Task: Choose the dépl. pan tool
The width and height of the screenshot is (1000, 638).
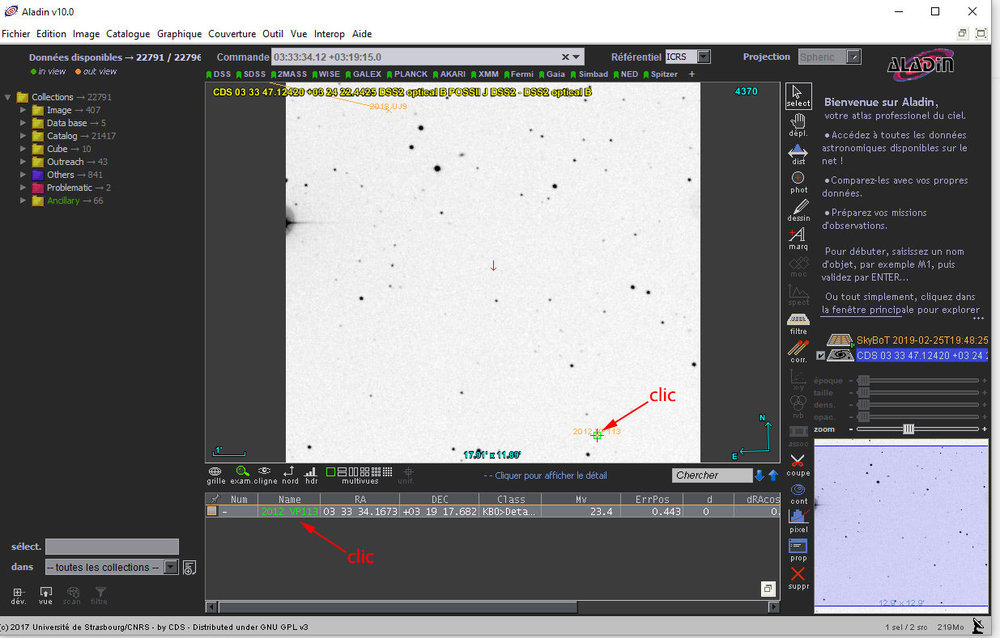Action: click(798, 125)
